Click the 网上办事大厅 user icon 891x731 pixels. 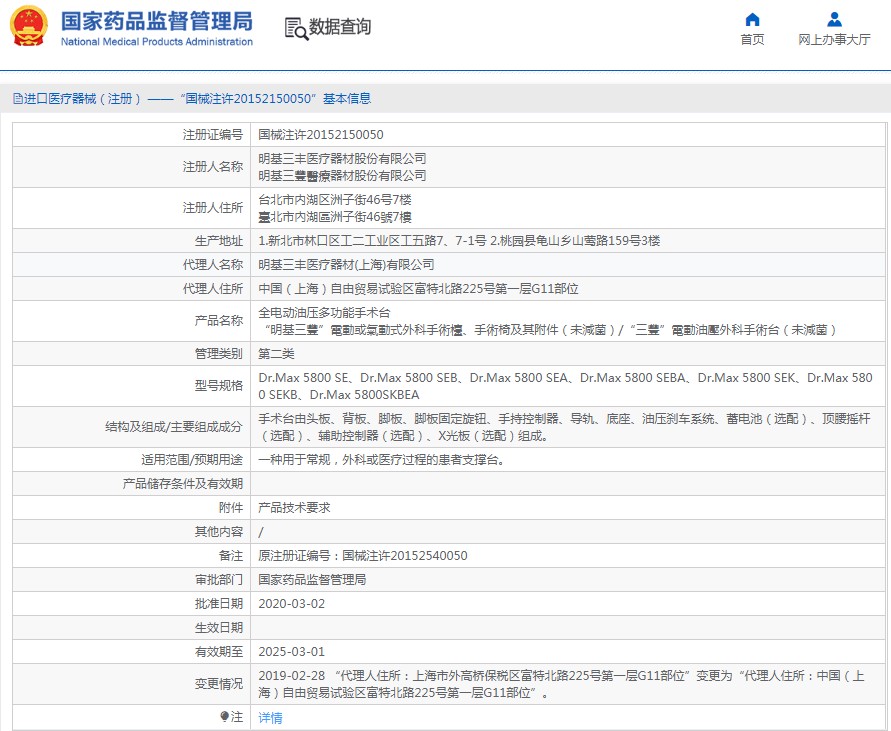click(x=834, y=20)
